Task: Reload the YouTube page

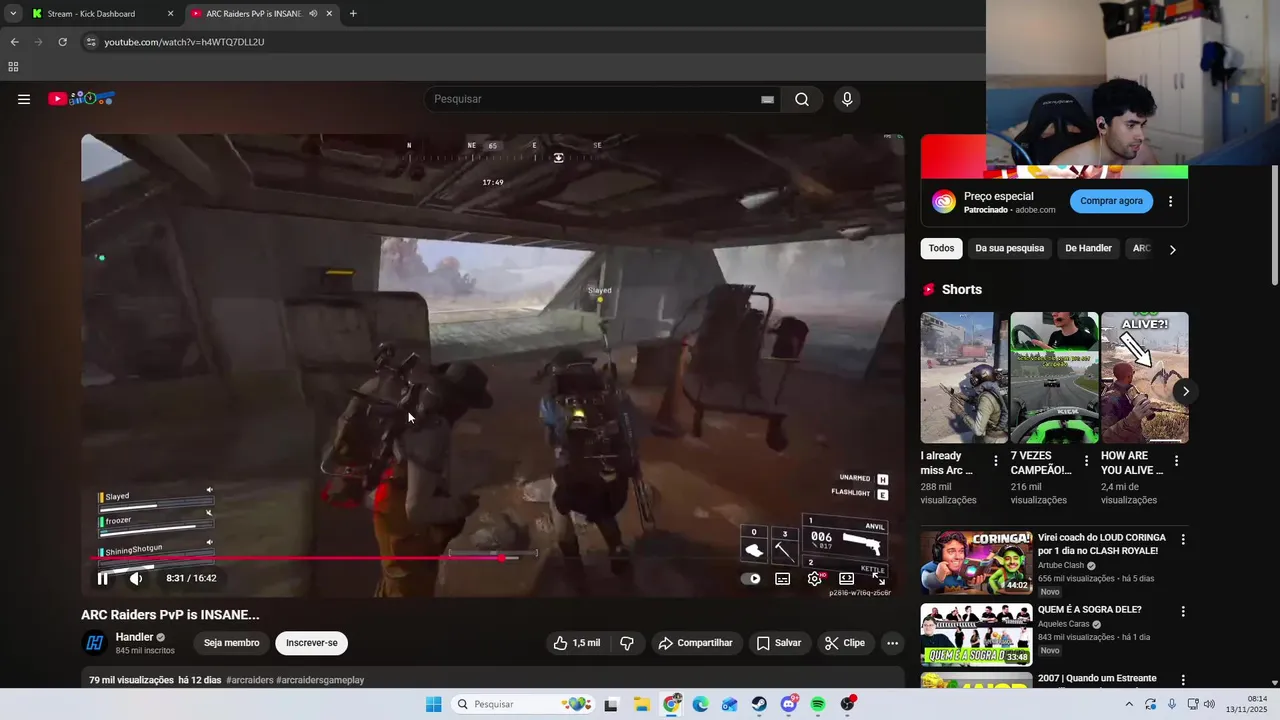Action: click(x=62, y=42)
